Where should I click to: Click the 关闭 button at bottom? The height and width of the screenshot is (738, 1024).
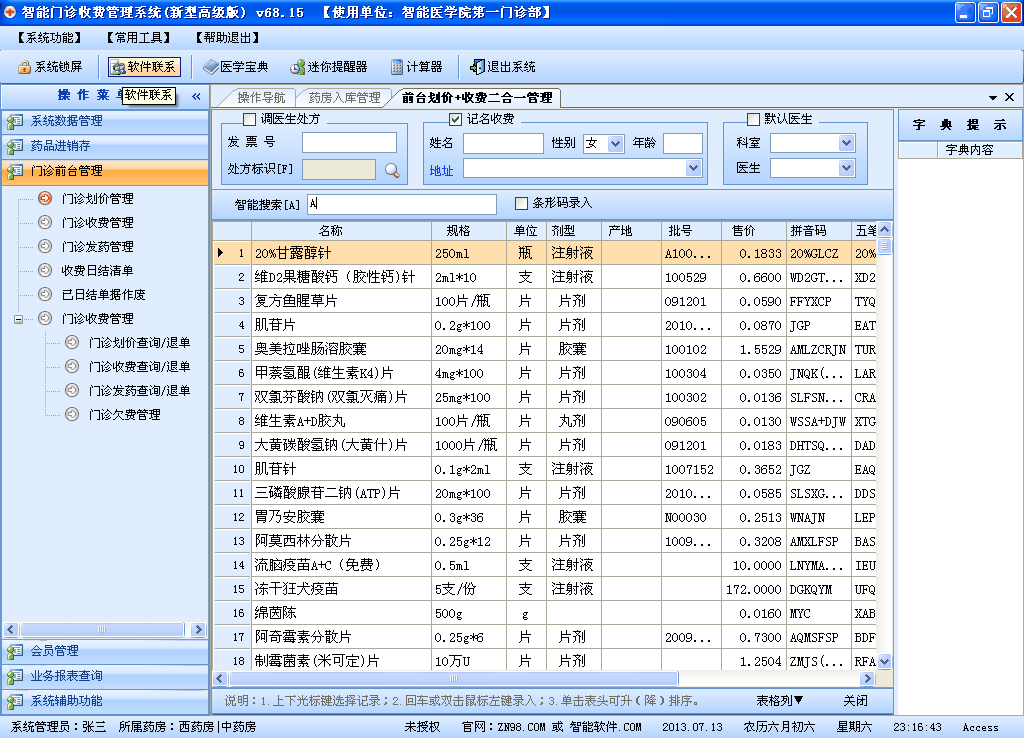(x=855, y=700)
